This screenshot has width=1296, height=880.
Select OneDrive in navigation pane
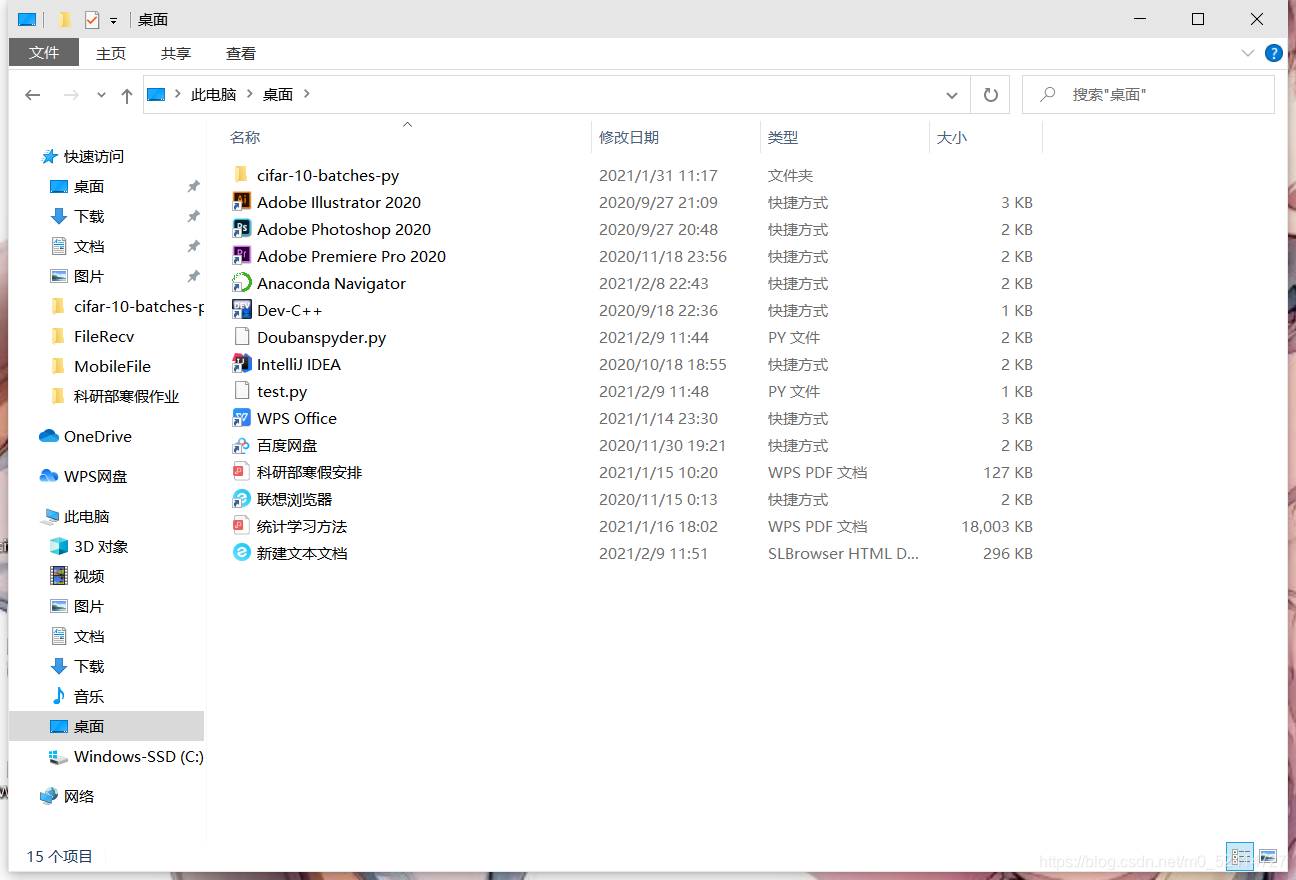tap(97, 436)
